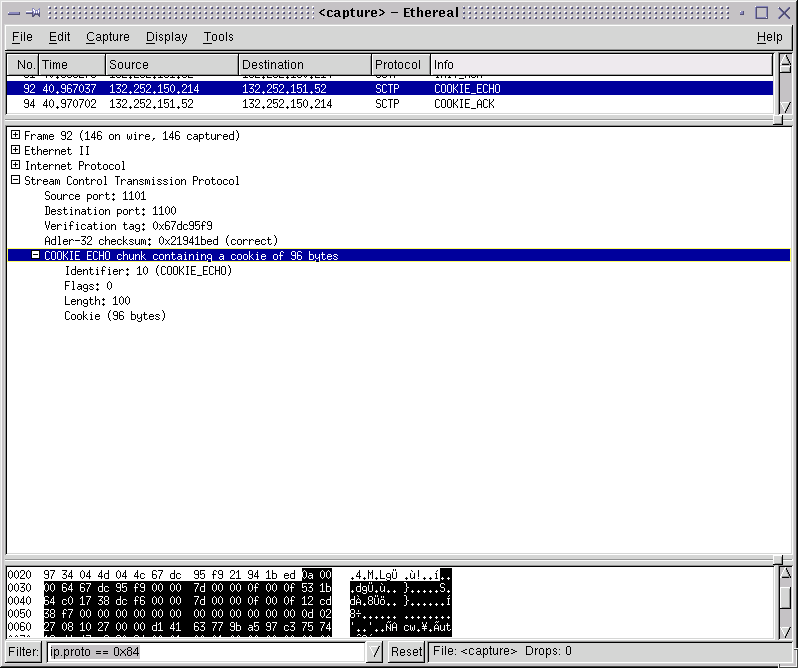The width and height of the screenshot is (798, 668).
Task: Expand the Ethernet II tree node
Action: tap(16, 150)
